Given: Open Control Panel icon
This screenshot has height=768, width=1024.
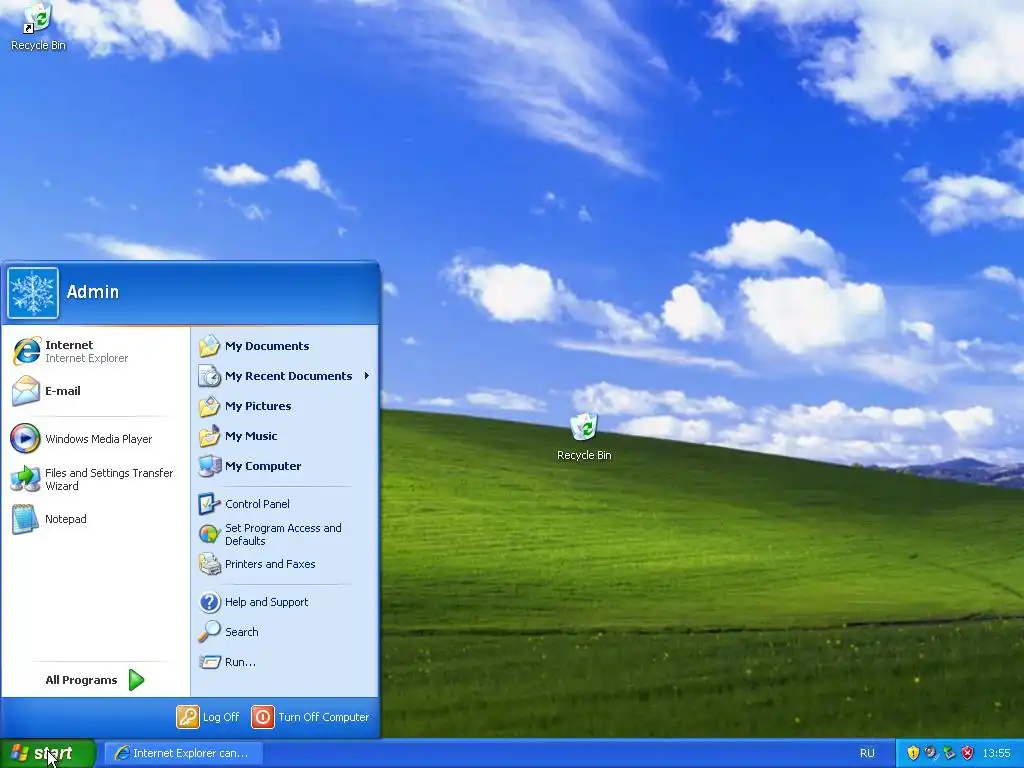Looking at the screenshot, I should click(209, 504).
